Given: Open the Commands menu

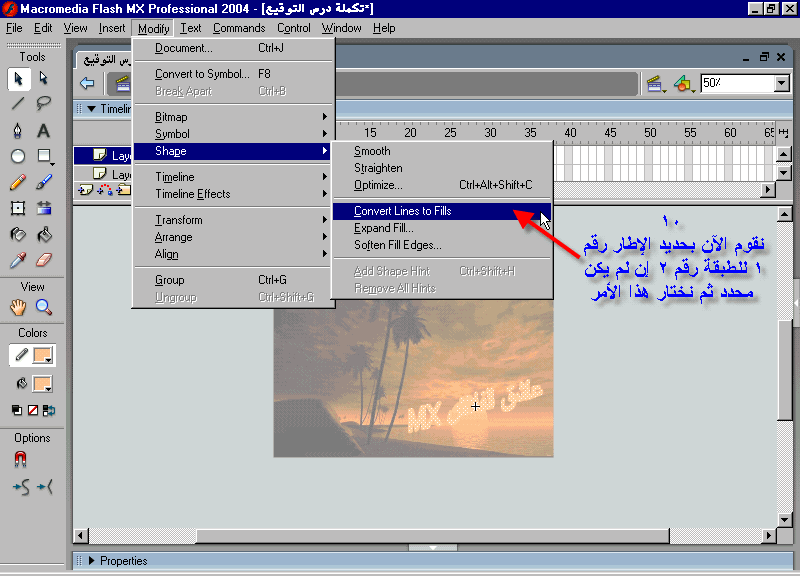Looking at the screenshot, I should click(x=239, y=28).
